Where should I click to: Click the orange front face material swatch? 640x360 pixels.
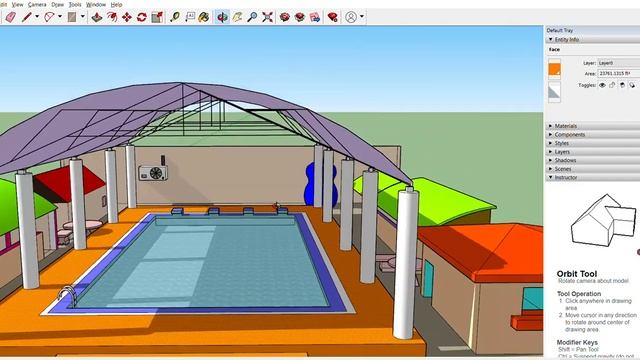554,69
